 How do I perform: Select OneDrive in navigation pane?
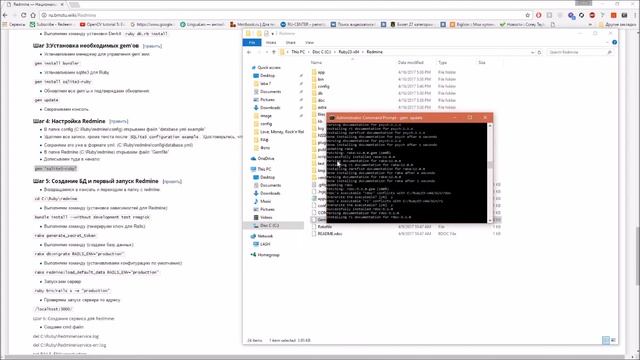tap(266, 158)
